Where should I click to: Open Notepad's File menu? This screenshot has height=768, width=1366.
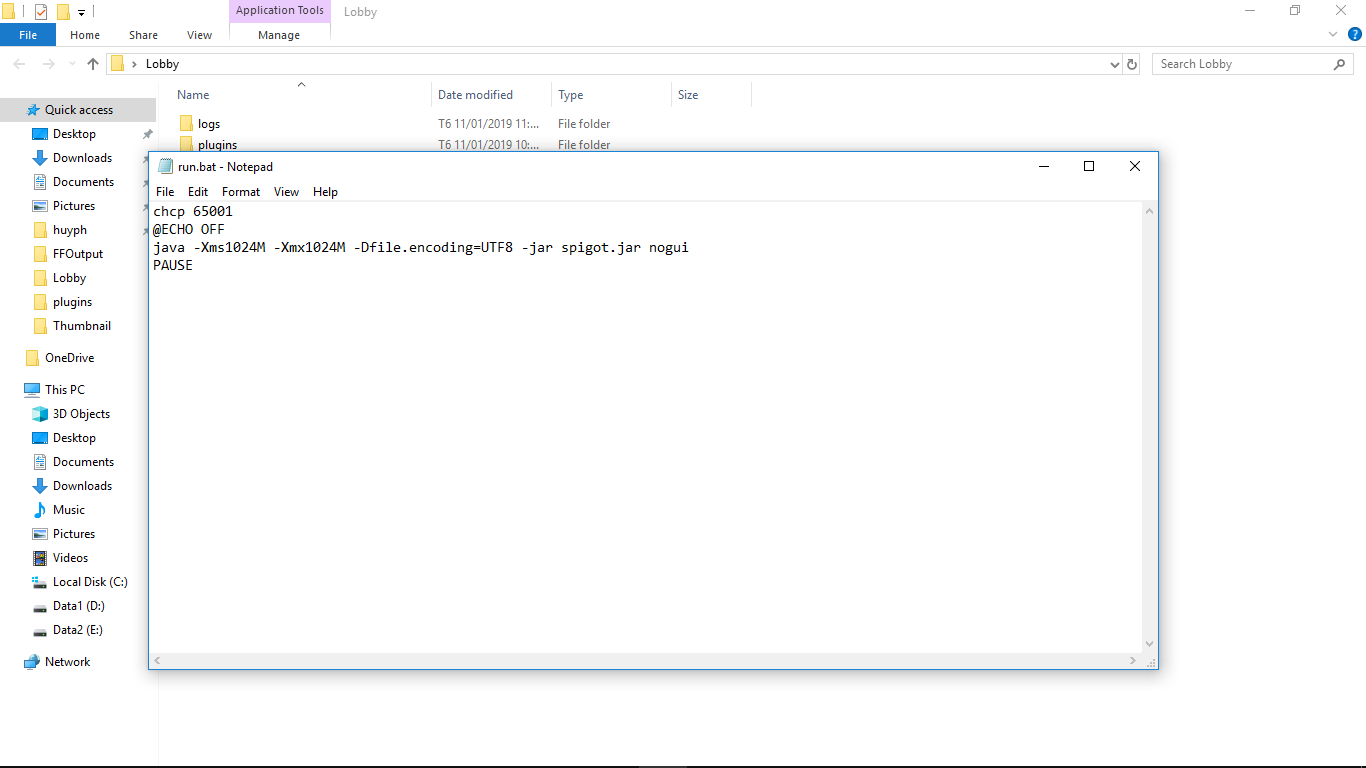pos(165,192)
